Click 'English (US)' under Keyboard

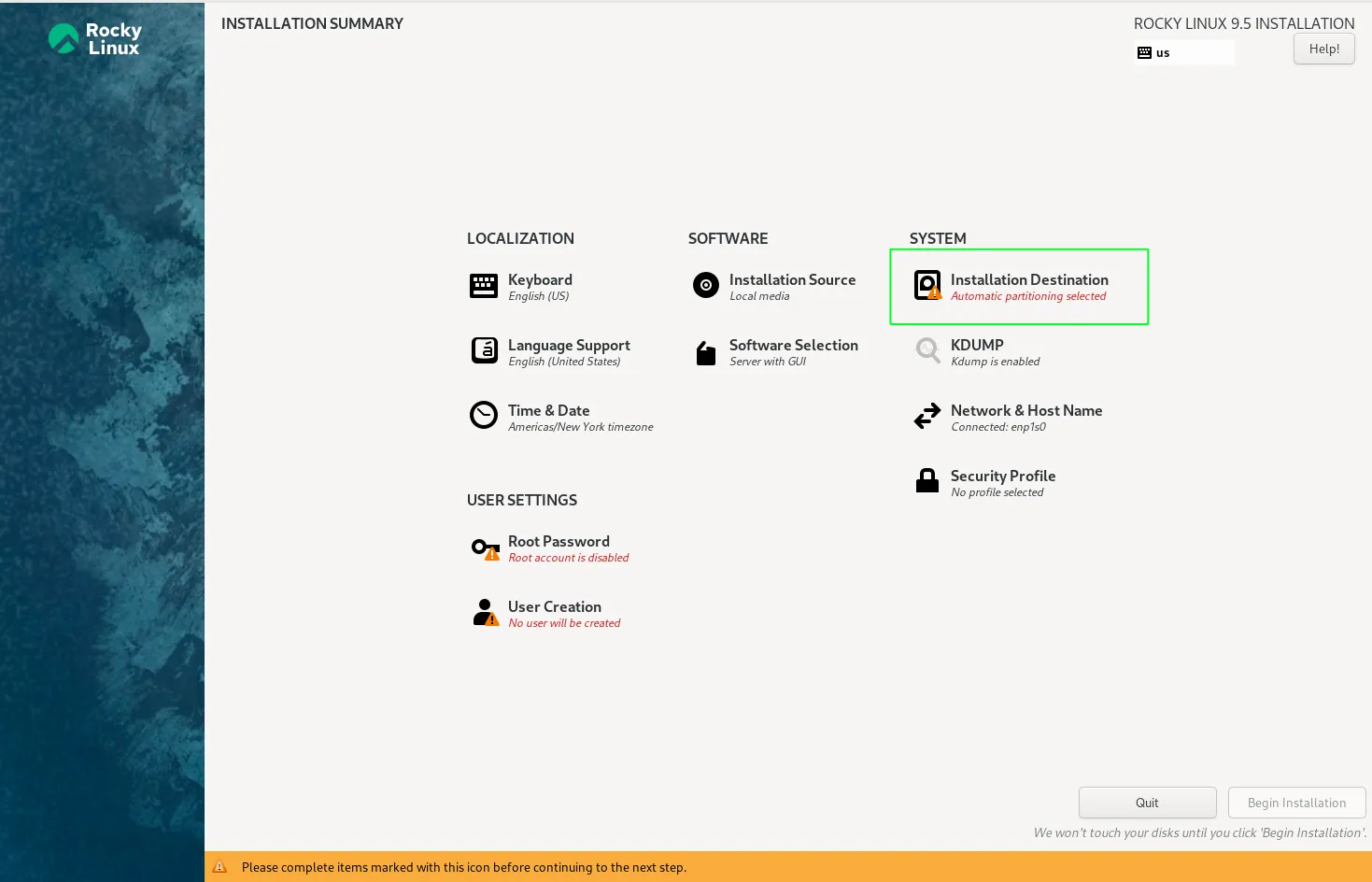pyautogui.click(x=539, y=296)
